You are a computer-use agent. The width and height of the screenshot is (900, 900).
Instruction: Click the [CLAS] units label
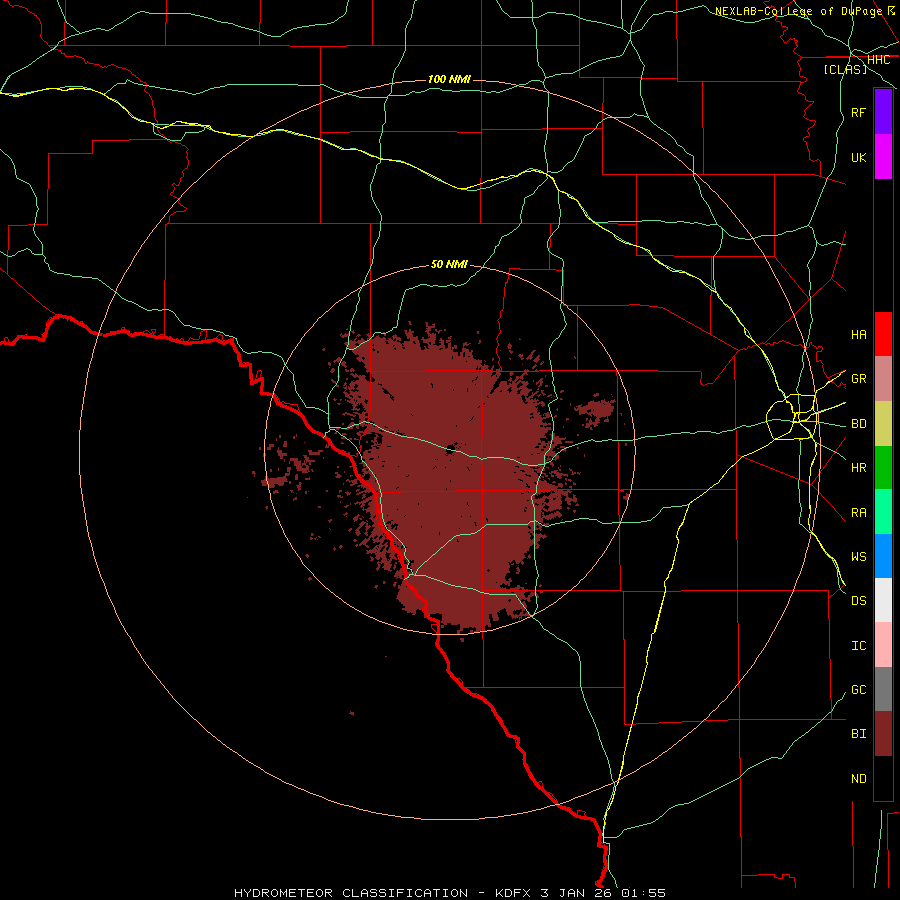coord(845,69)
